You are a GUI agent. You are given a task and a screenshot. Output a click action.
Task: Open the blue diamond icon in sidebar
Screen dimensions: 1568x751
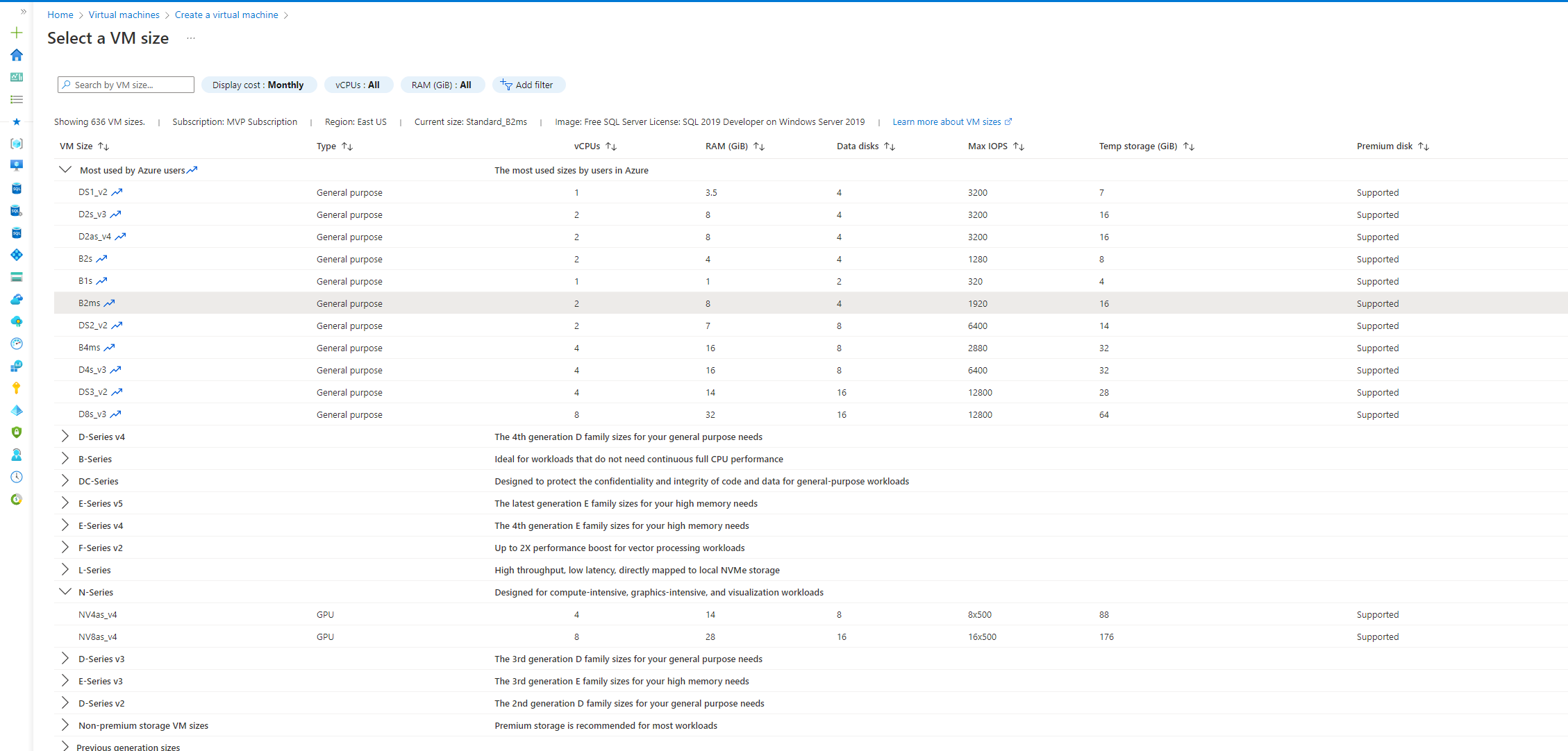tap(17, 255)
